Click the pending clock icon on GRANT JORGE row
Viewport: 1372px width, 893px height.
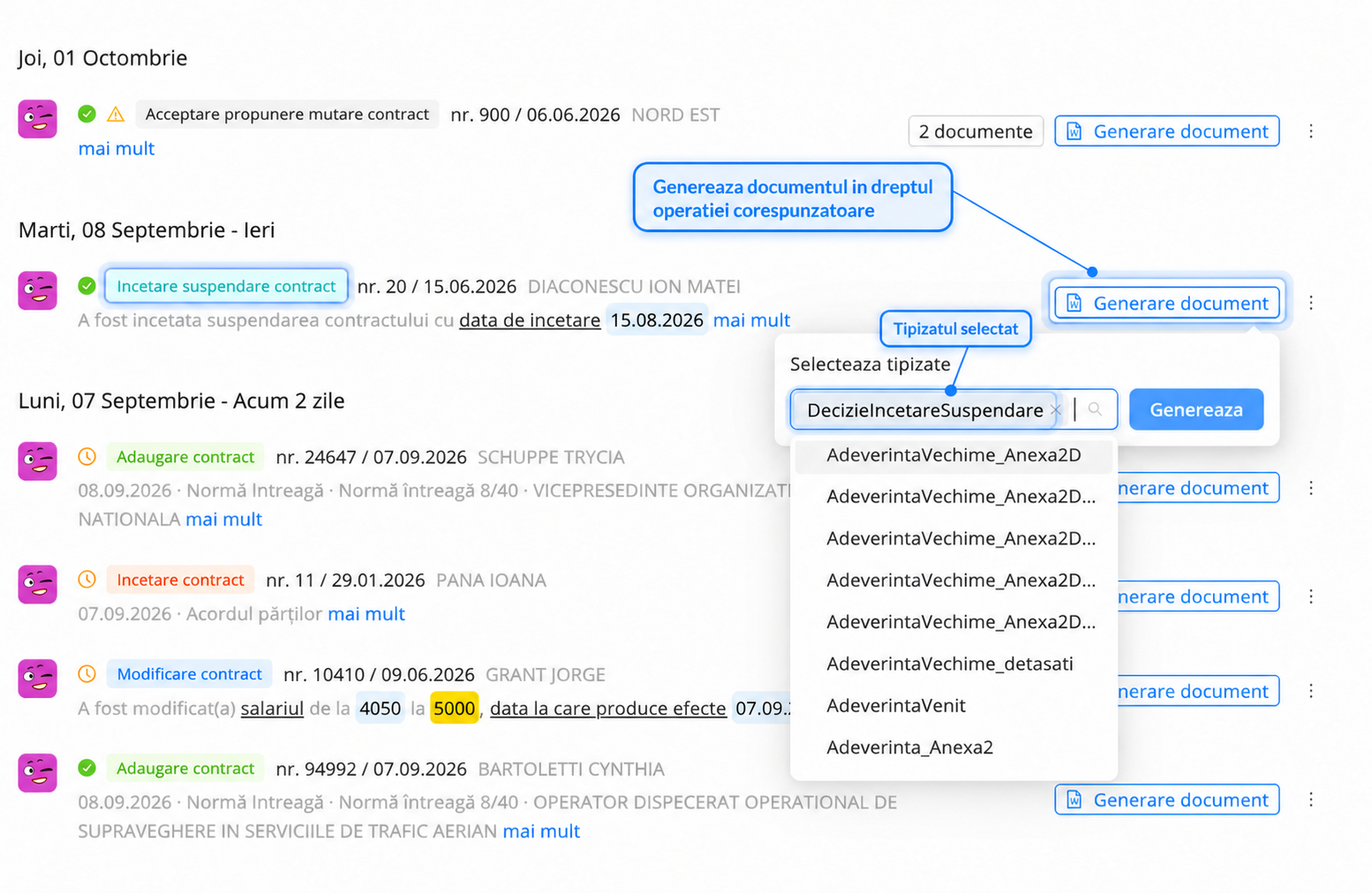point(87,674)
